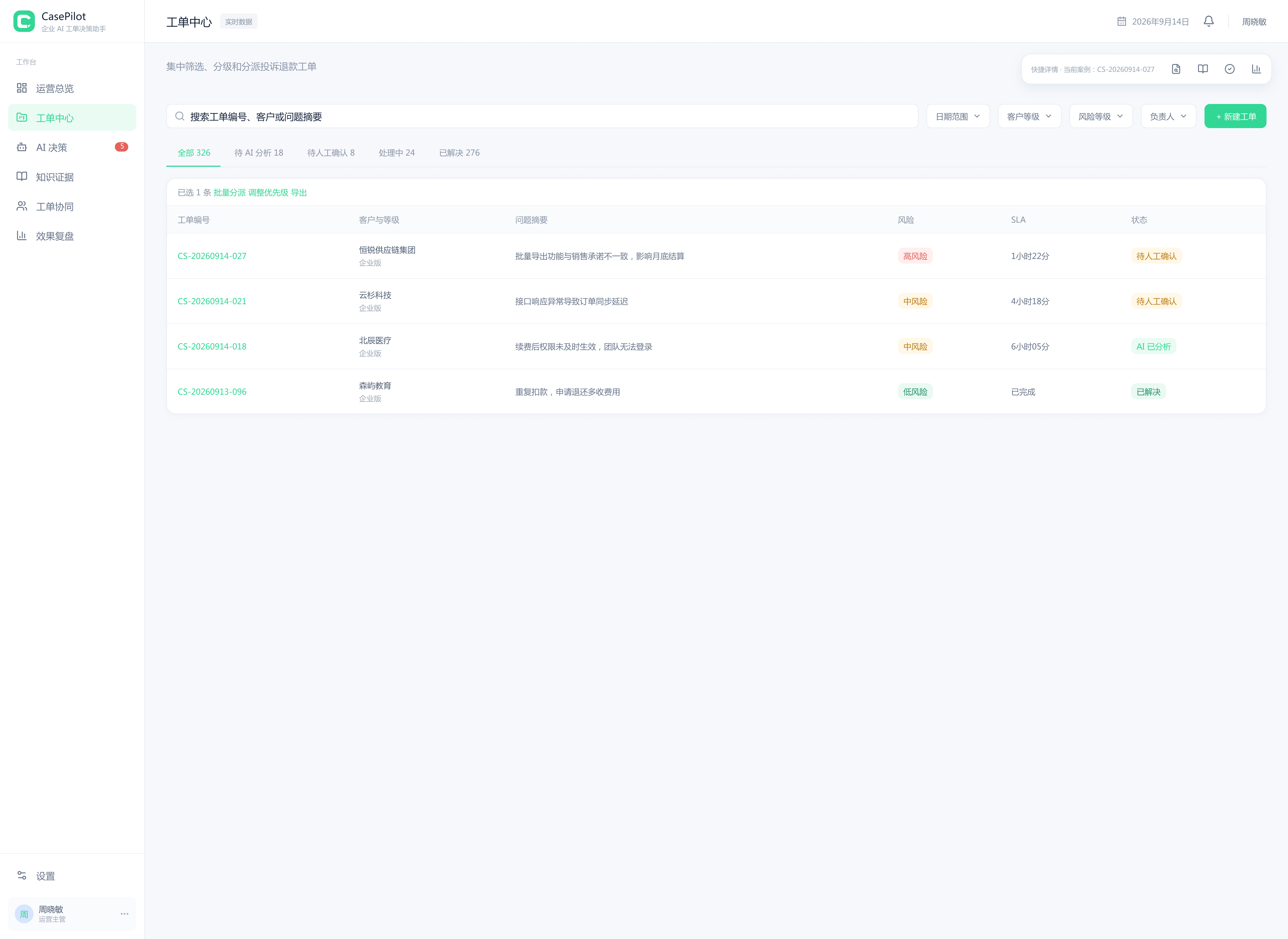Show the 已解决 276 tab
This screenshot has width=1288, height=939.
(459, 153)
